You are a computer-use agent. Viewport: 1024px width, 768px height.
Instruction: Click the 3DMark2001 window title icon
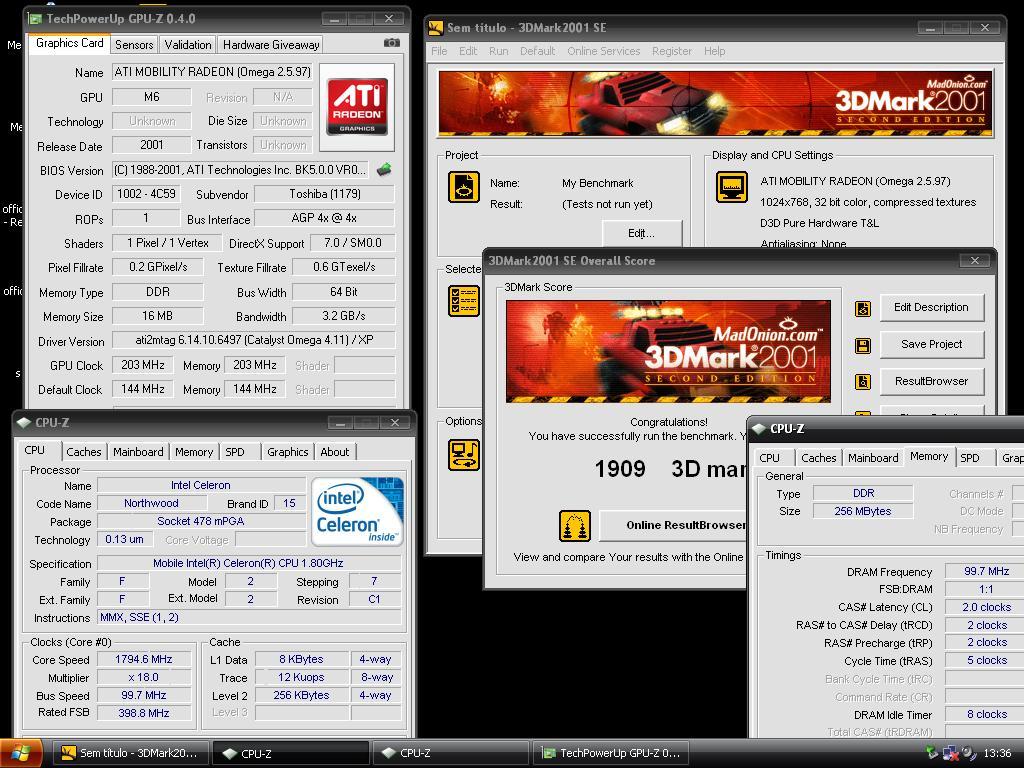click(436, 27)
